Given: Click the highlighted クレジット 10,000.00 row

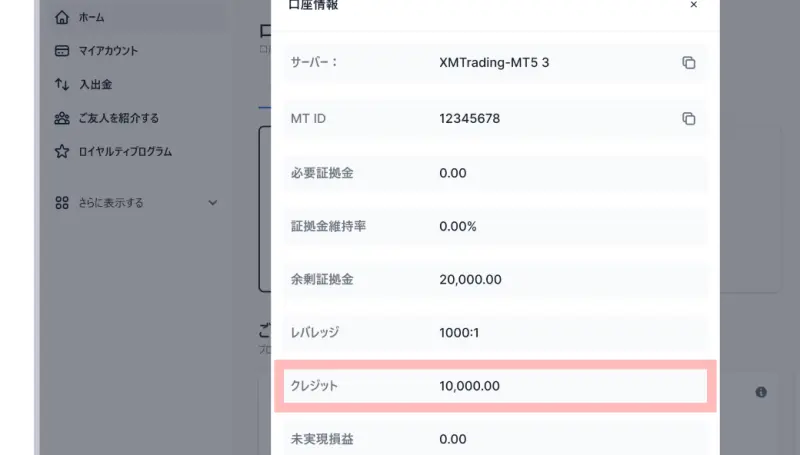Looking at the screenshot, I should 495,386.
